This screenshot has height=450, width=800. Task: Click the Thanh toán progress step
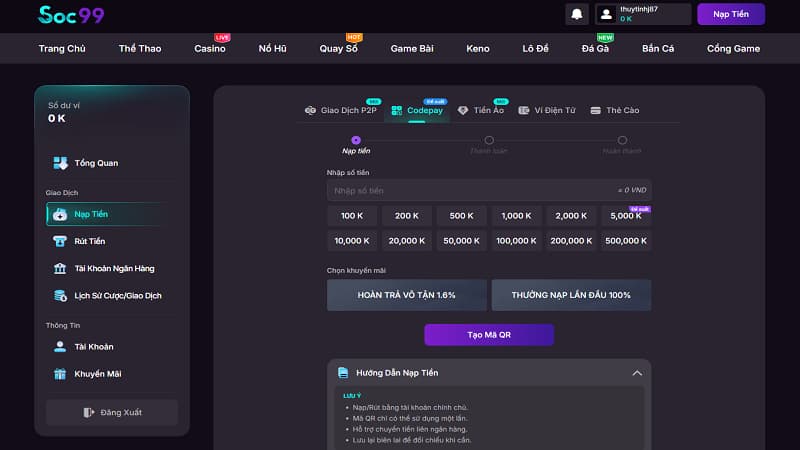click(x=489, y=141)
